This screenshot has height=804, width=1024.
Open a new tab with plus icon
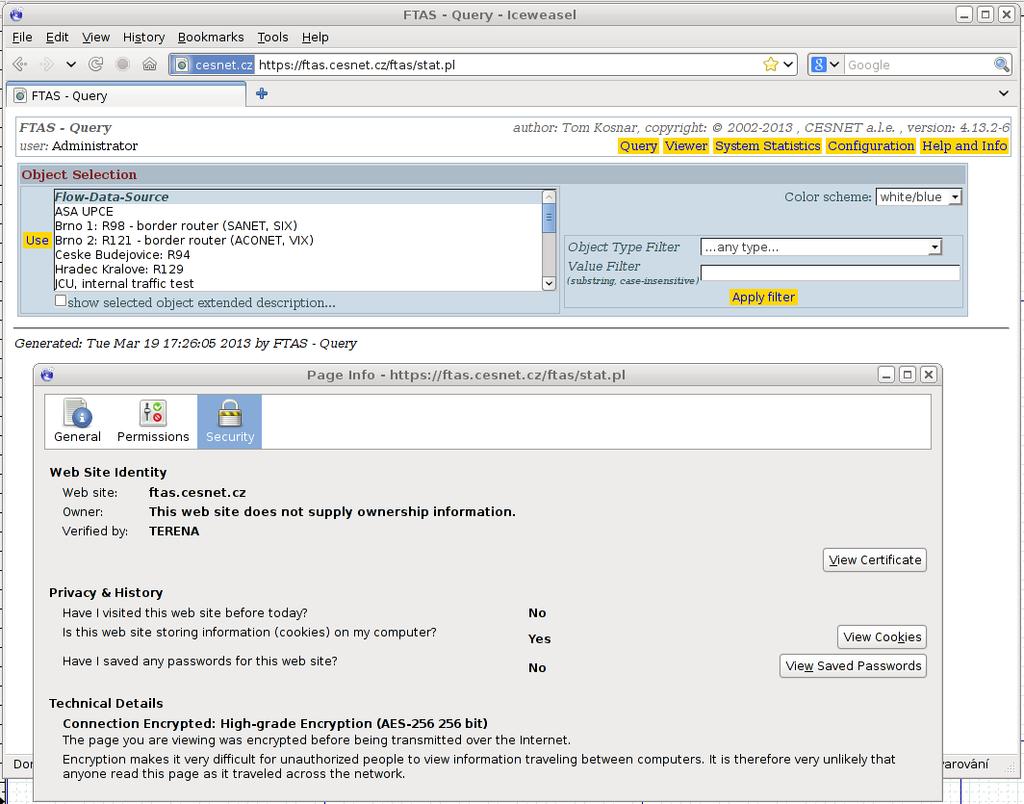262,93
